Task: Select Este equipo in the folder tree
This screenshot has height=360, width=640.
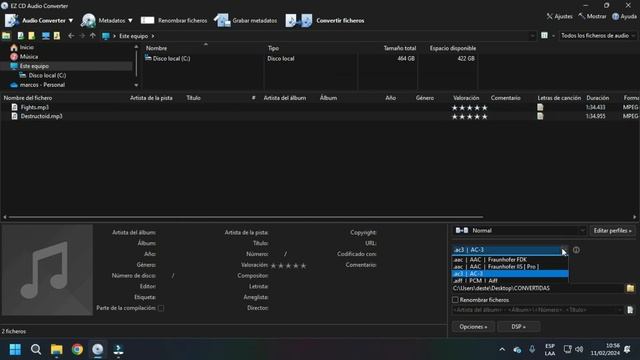Action: click(x=34, y=66)
